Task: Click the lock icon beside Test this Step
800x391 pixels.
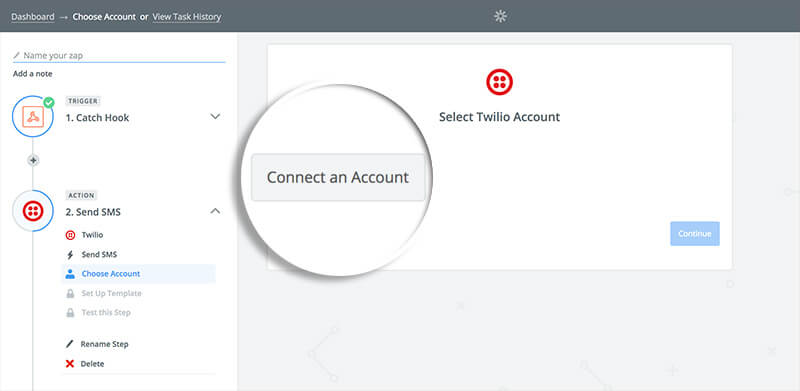Action: (70, 312)
